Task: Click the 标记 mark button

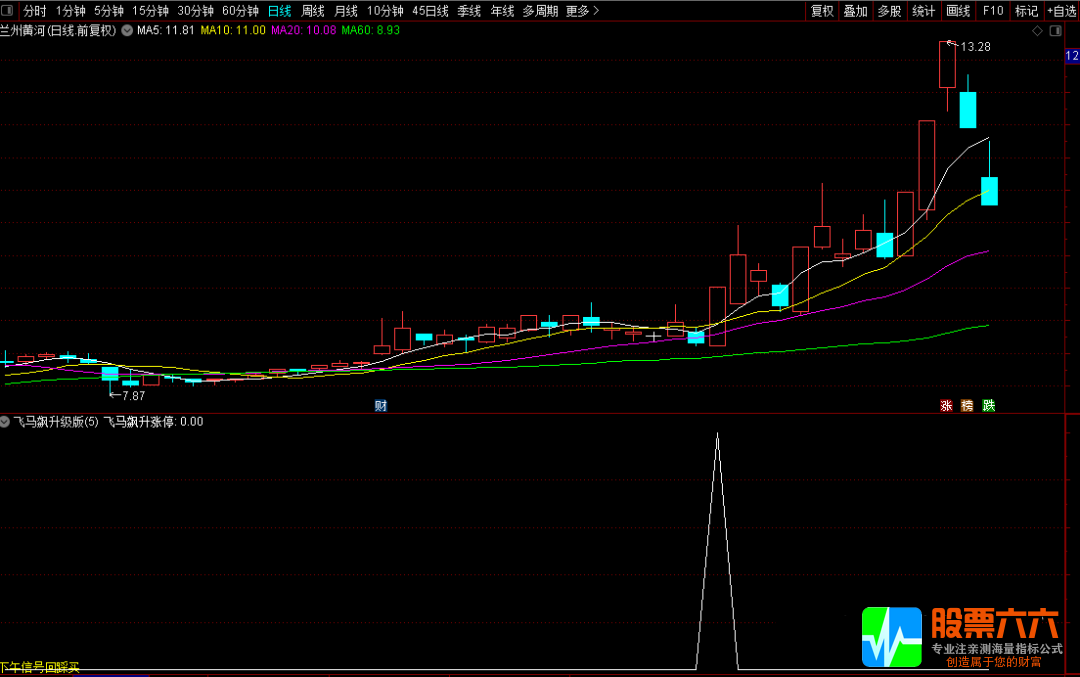Action: (x=1026, y=11)
